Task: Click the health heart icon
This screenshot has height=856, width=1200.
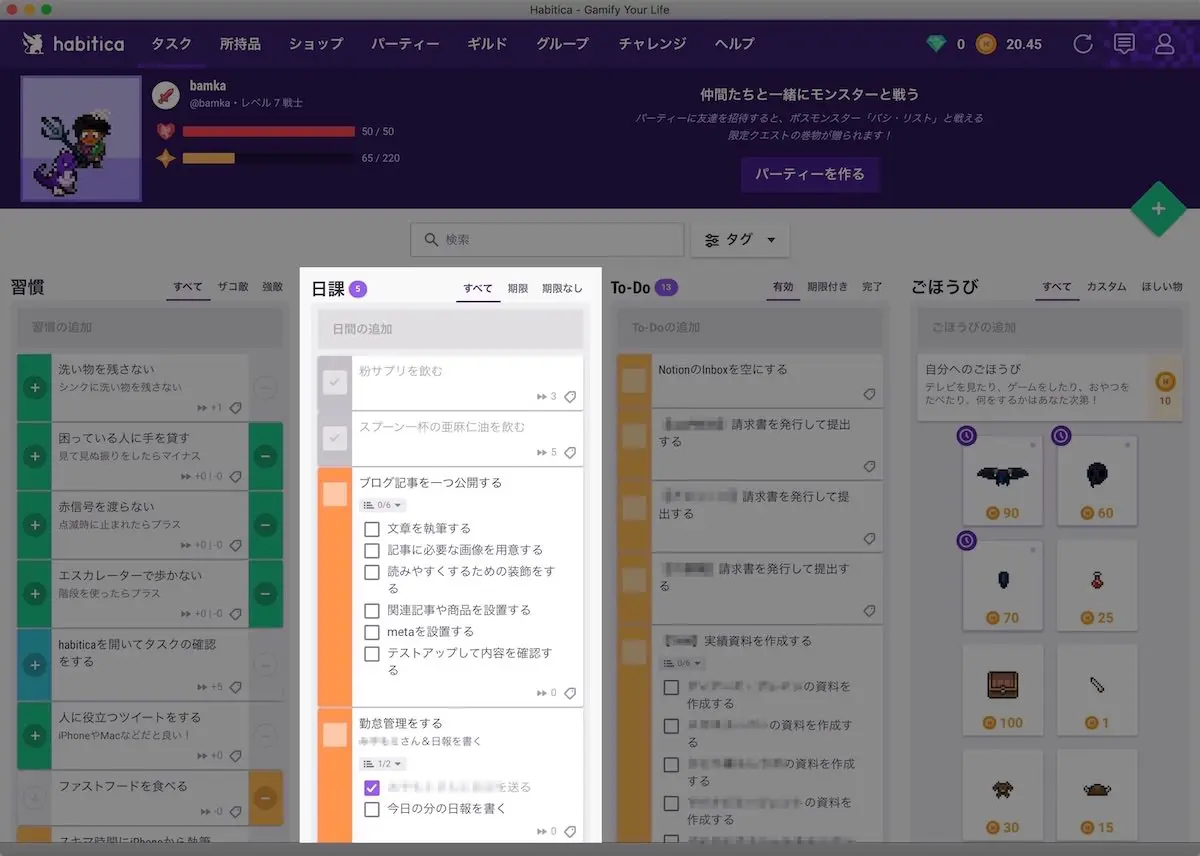Action: 165,131
